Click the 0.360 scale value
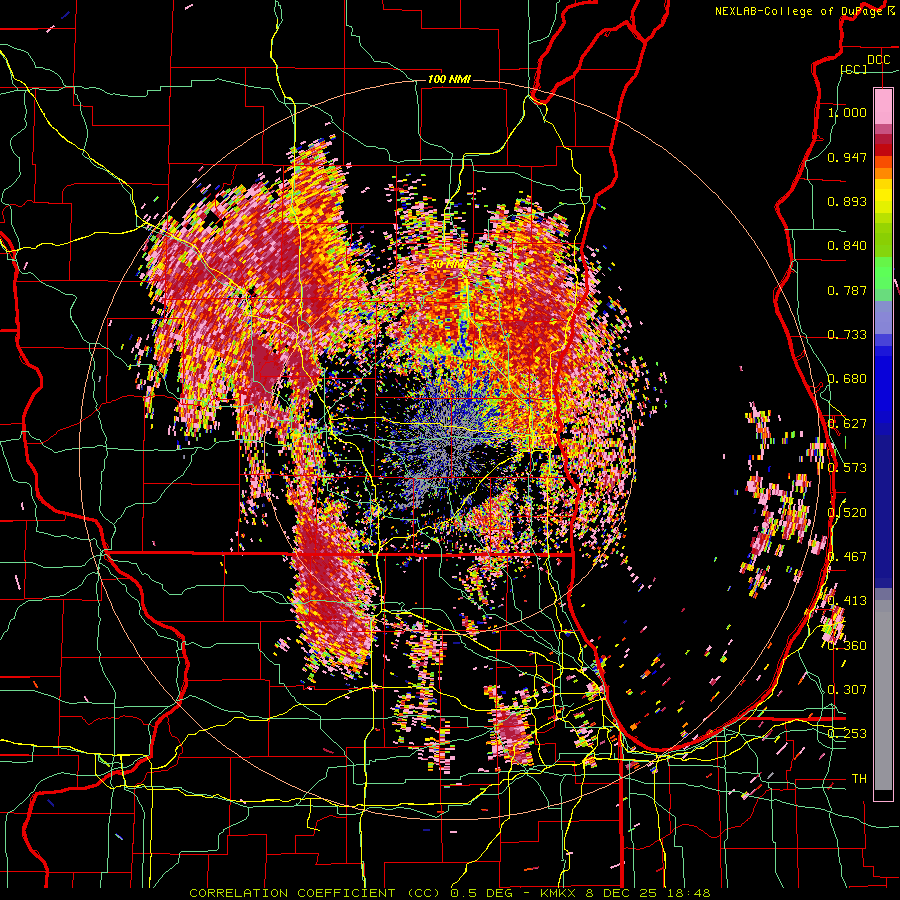Viewport: 900px width, 900px height. 847,646
